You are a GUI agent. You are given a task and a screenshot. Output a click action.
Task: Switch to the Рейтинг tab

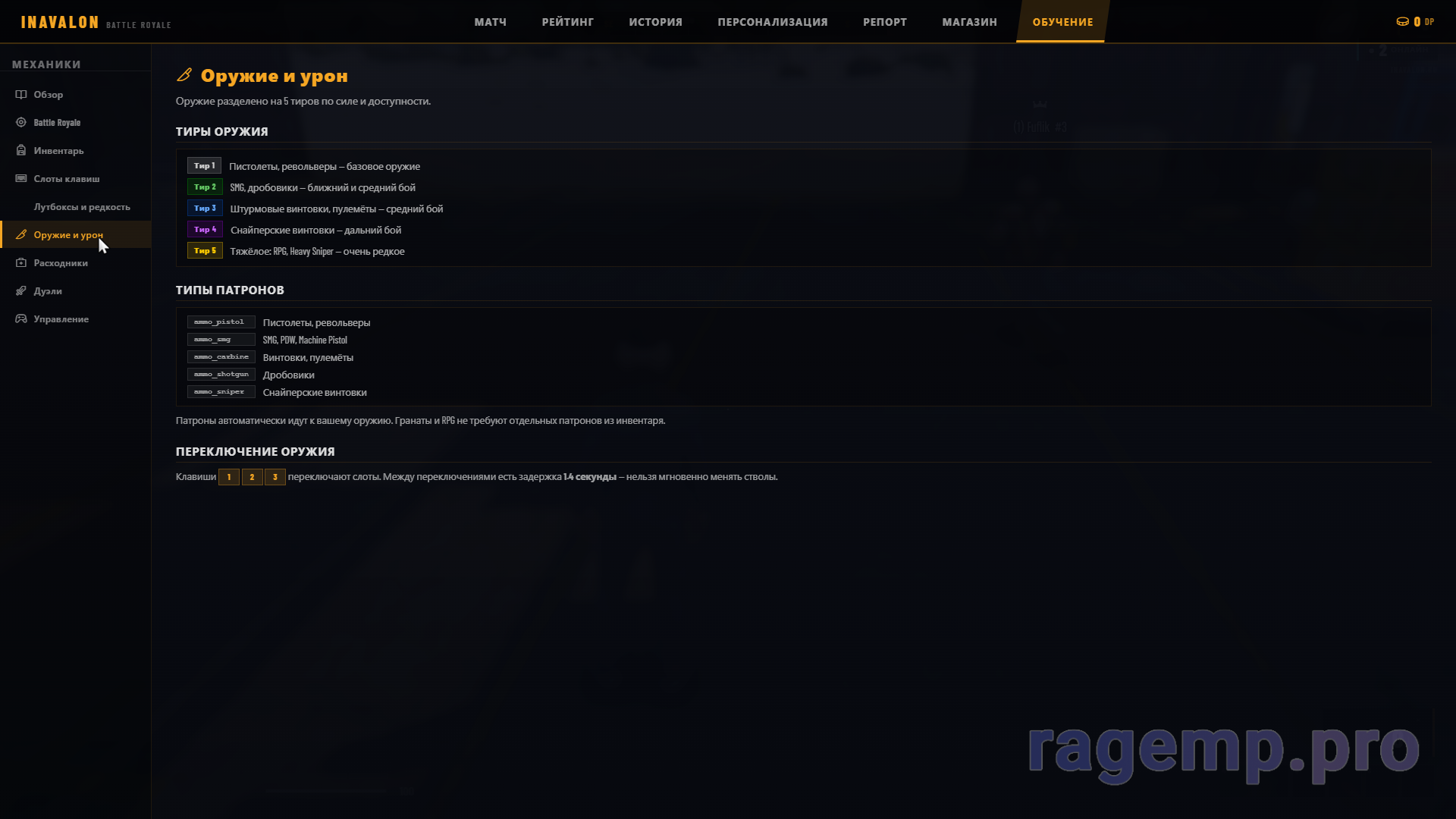coord(567,22)
